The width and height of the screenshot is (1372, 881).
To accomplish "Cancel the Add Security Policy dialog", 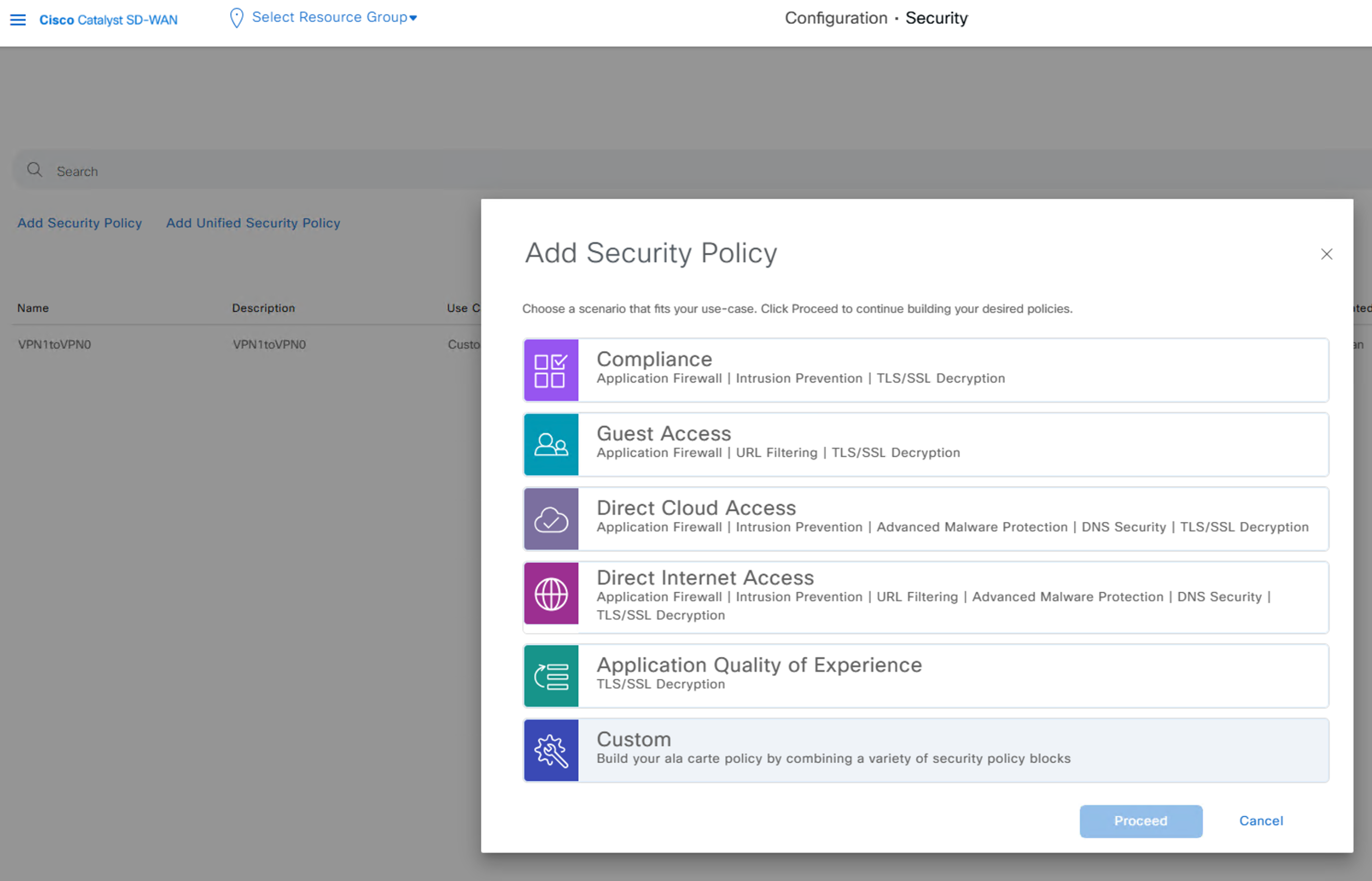I will [1260, 821].
